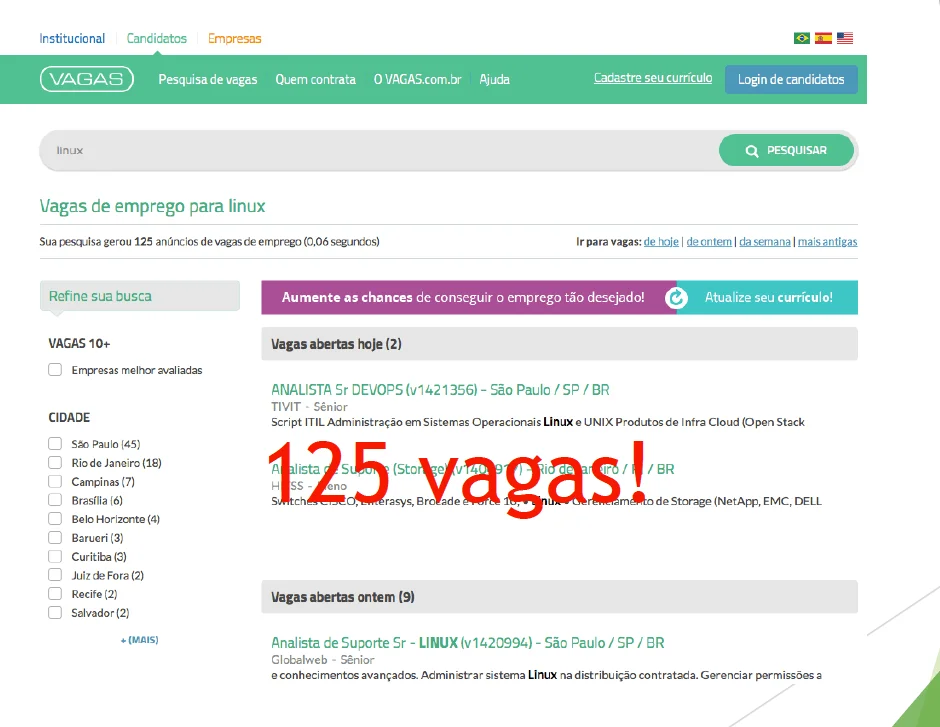Click the VAGAS logo
The image size is (940, 727).
coord(87,79)
